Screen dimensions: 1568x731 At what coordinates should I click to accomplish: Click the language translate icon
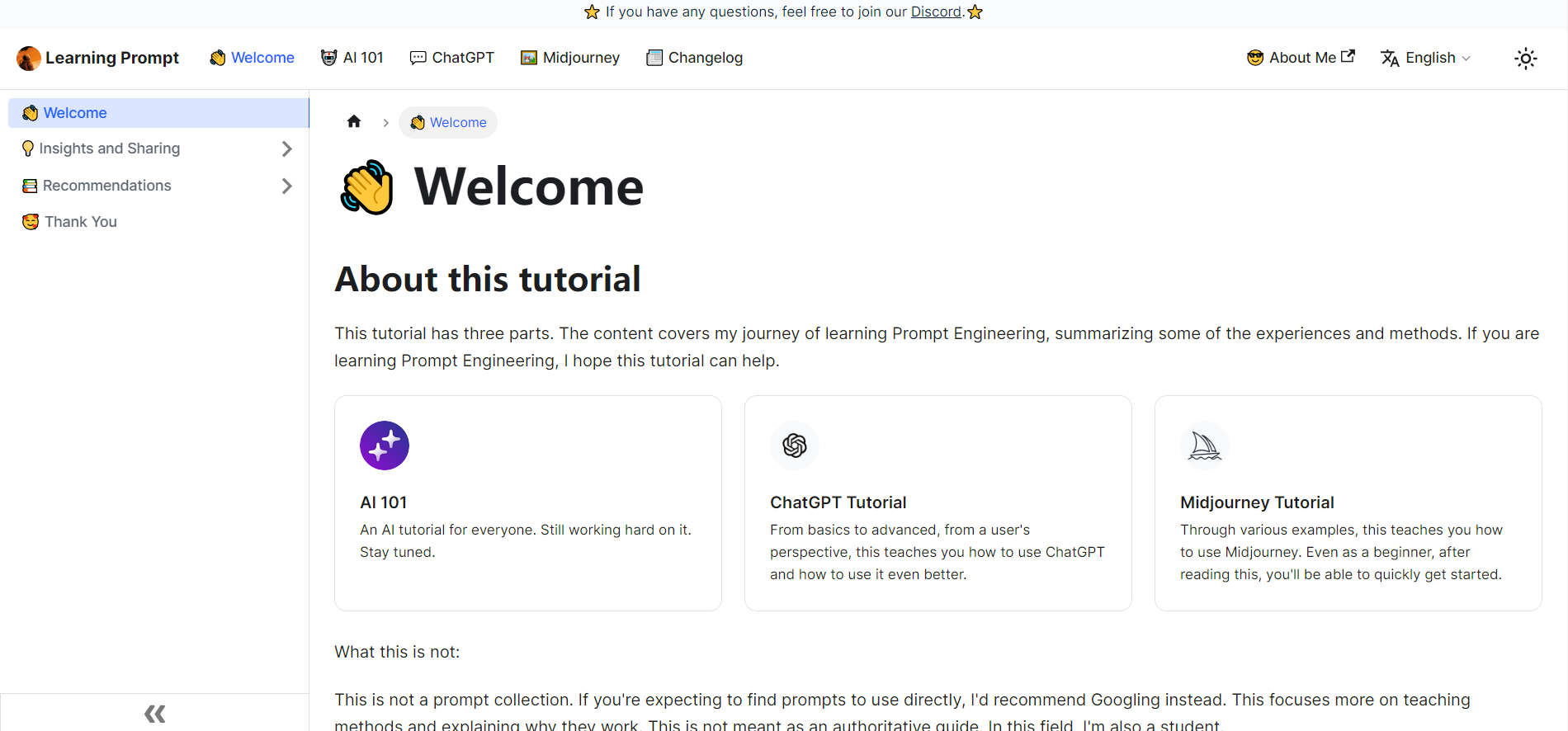tap(1390, 58)
